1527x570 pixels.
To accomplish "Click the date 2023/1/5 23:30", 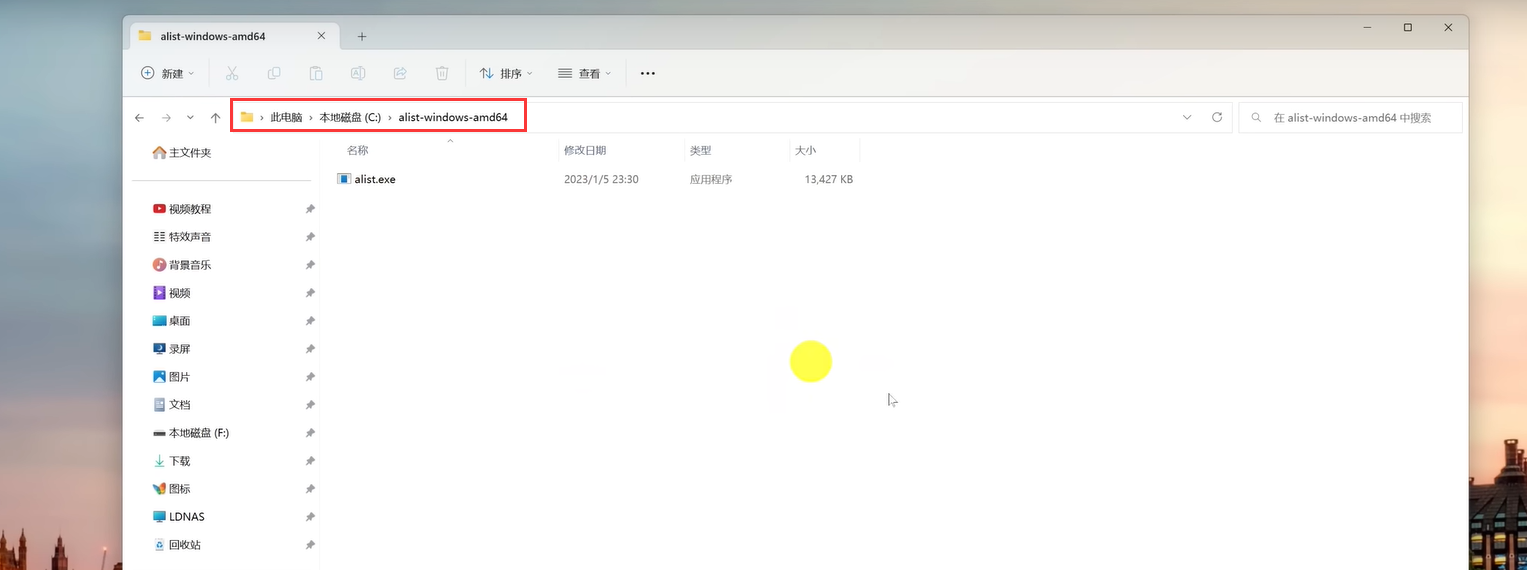I will (601, 179).
